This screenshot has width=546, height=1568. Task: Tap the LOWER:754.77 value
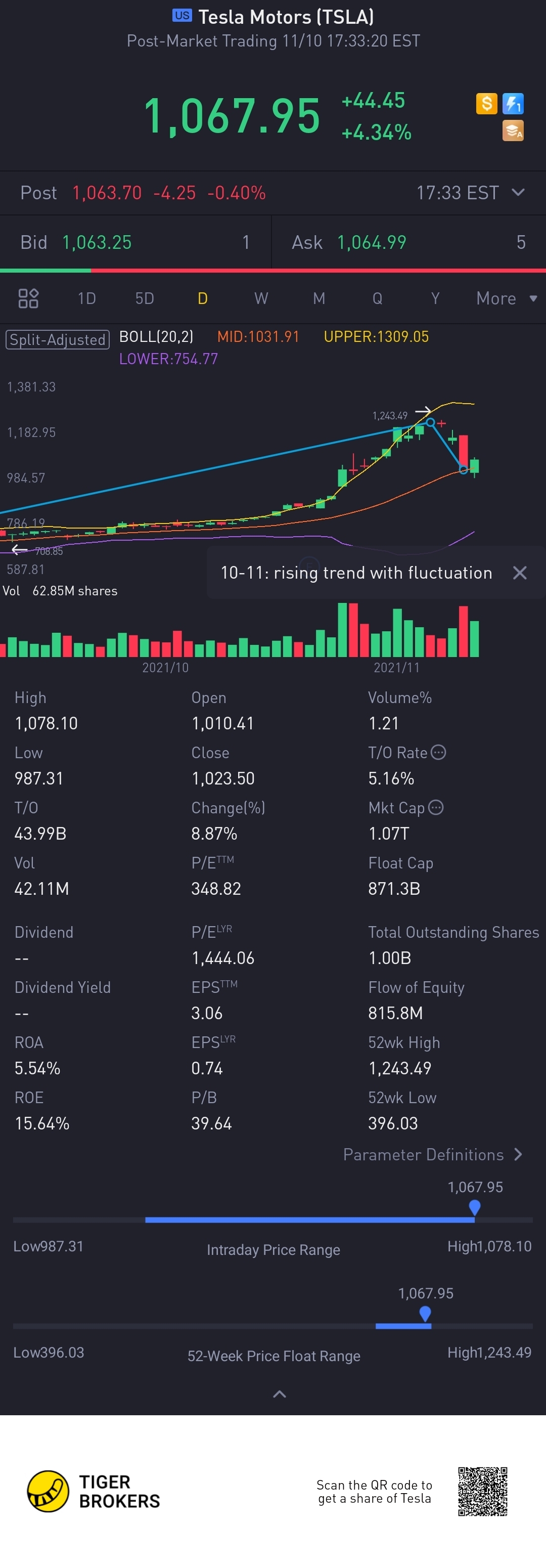tap(169, 359)
